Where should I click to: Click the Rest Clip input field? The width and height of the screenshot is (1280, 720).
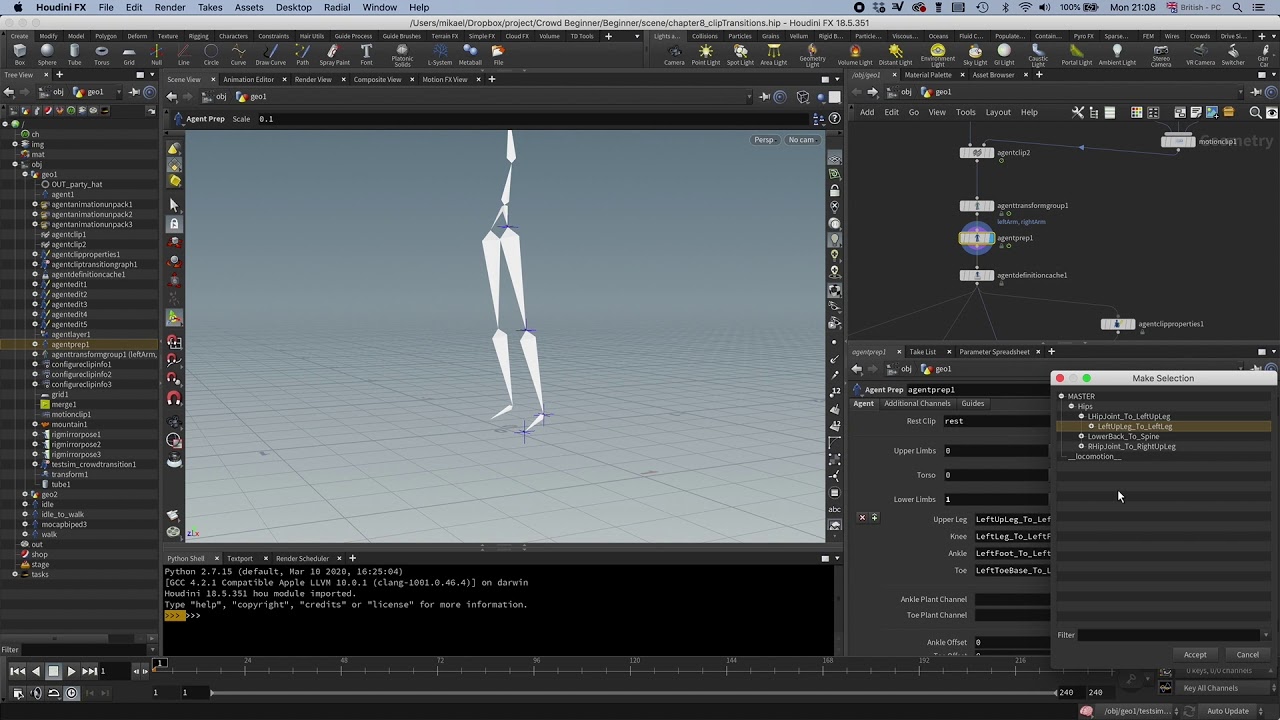(x=1010, y=421)
